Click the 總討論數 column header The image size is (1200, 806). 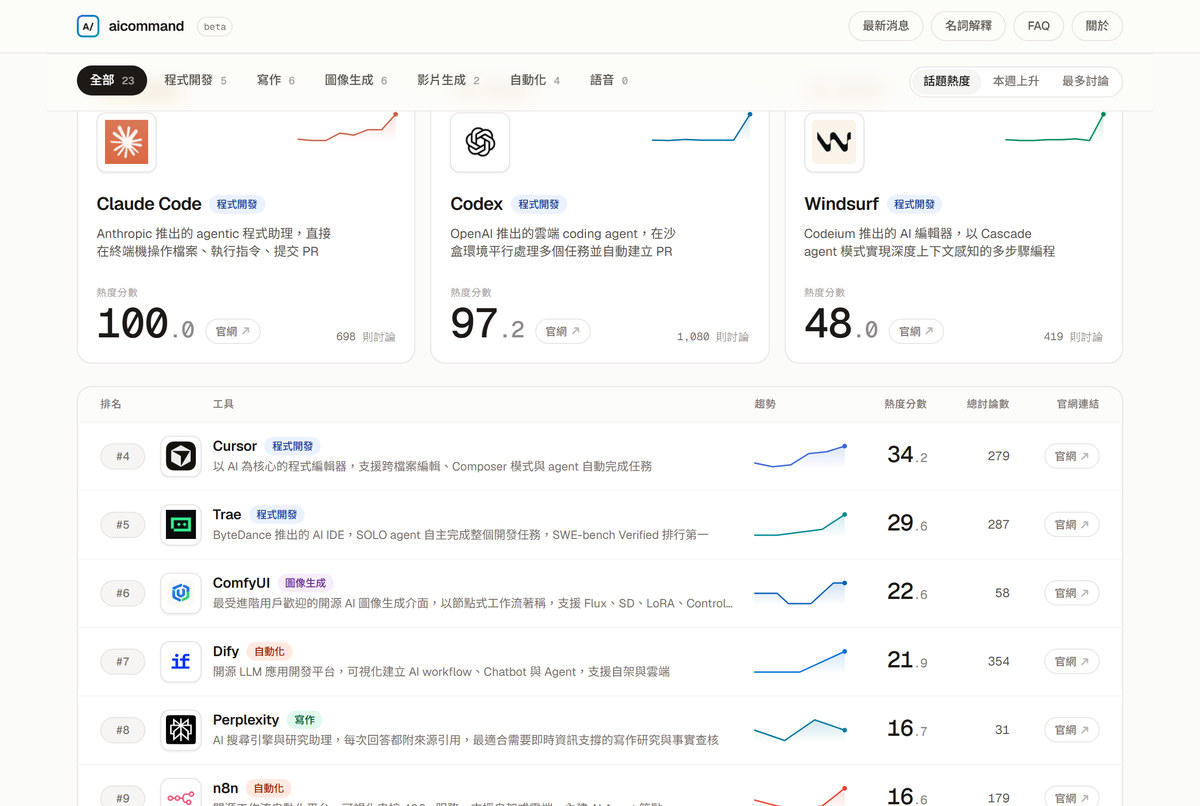[988, 404]
